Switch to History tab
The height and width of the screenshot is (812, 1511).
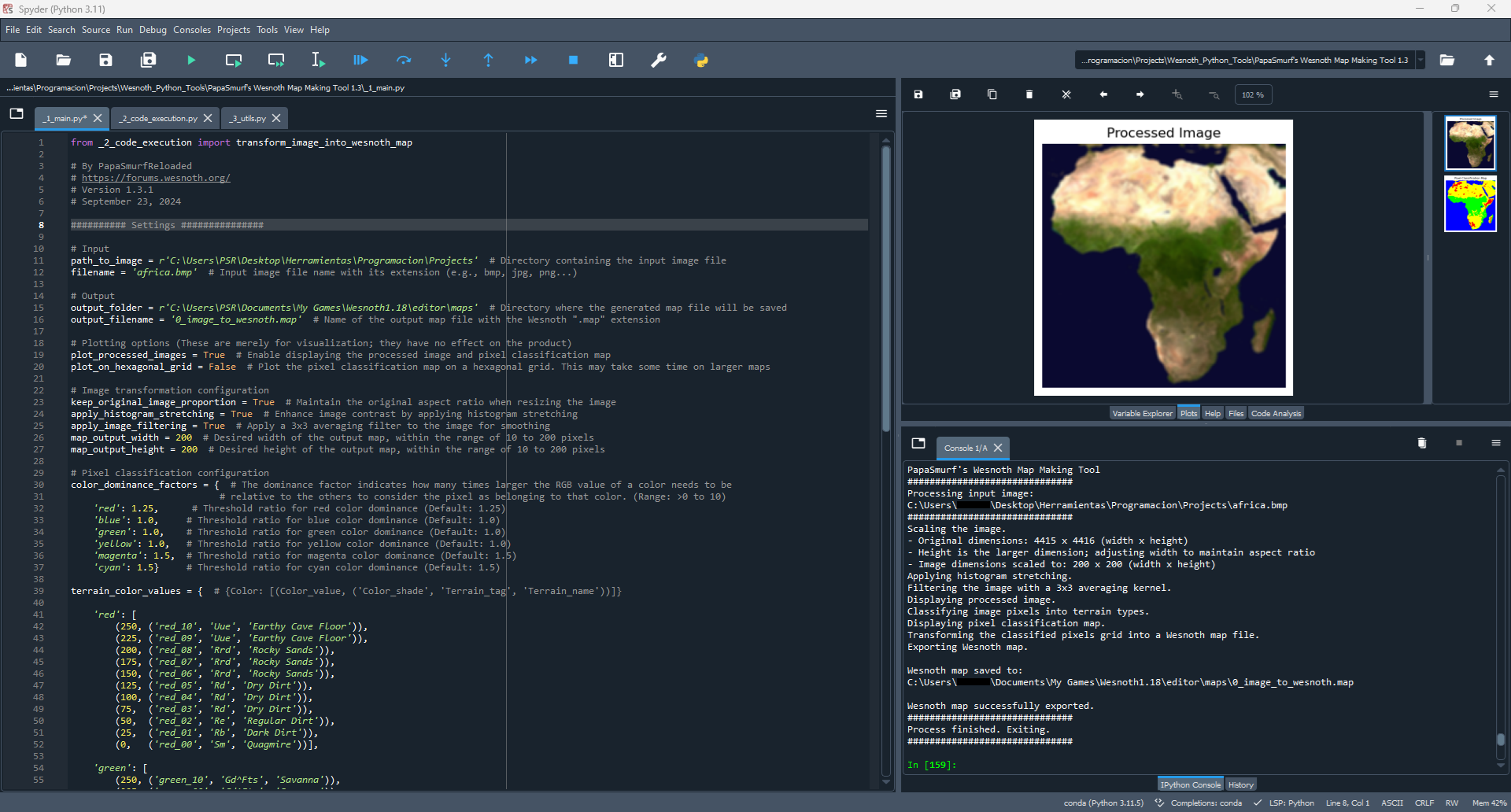point(1241,784)
